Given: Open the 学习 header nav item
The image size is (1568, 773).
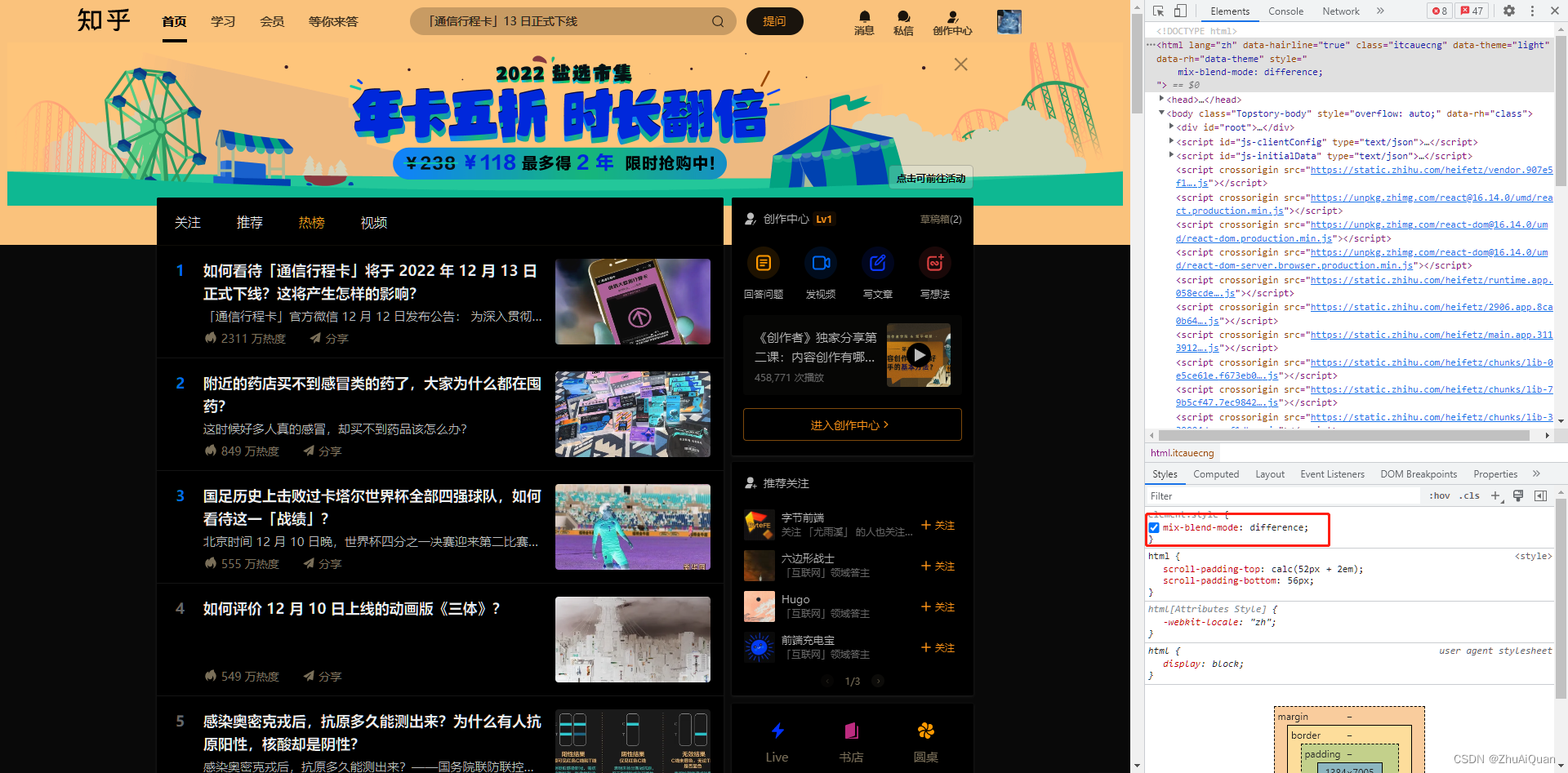Looking at the screenshot, I should pyautogui.click(x=223, y=21).
